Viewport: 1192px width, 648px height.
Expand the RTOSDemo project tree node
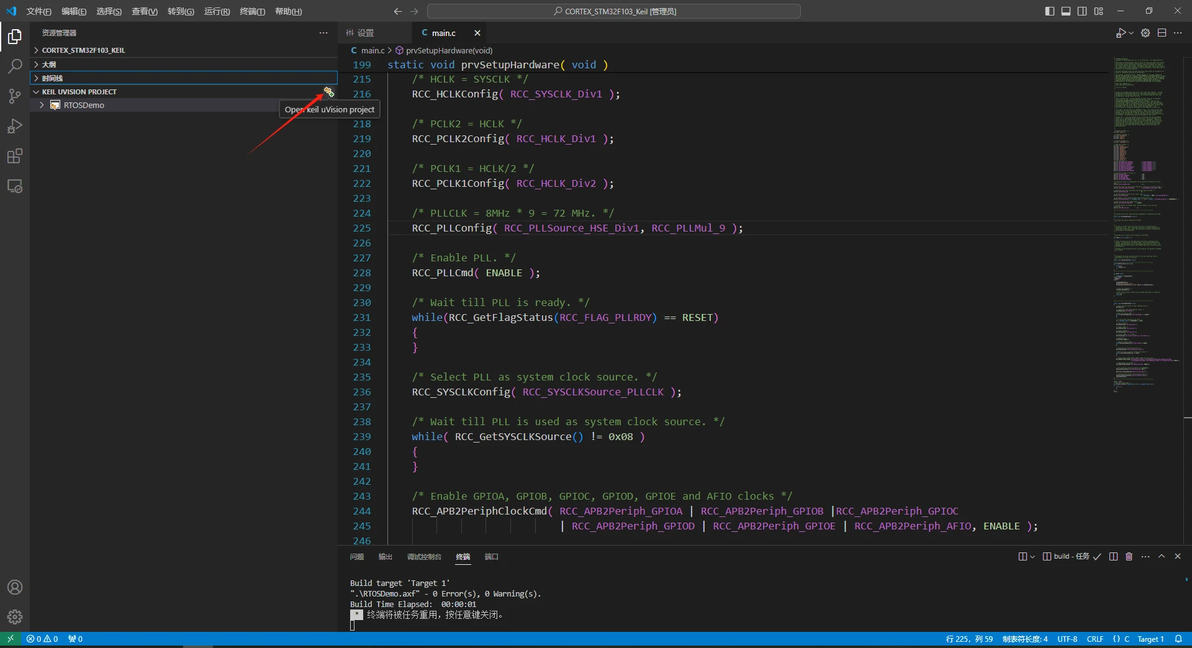(x=42, y=105)
